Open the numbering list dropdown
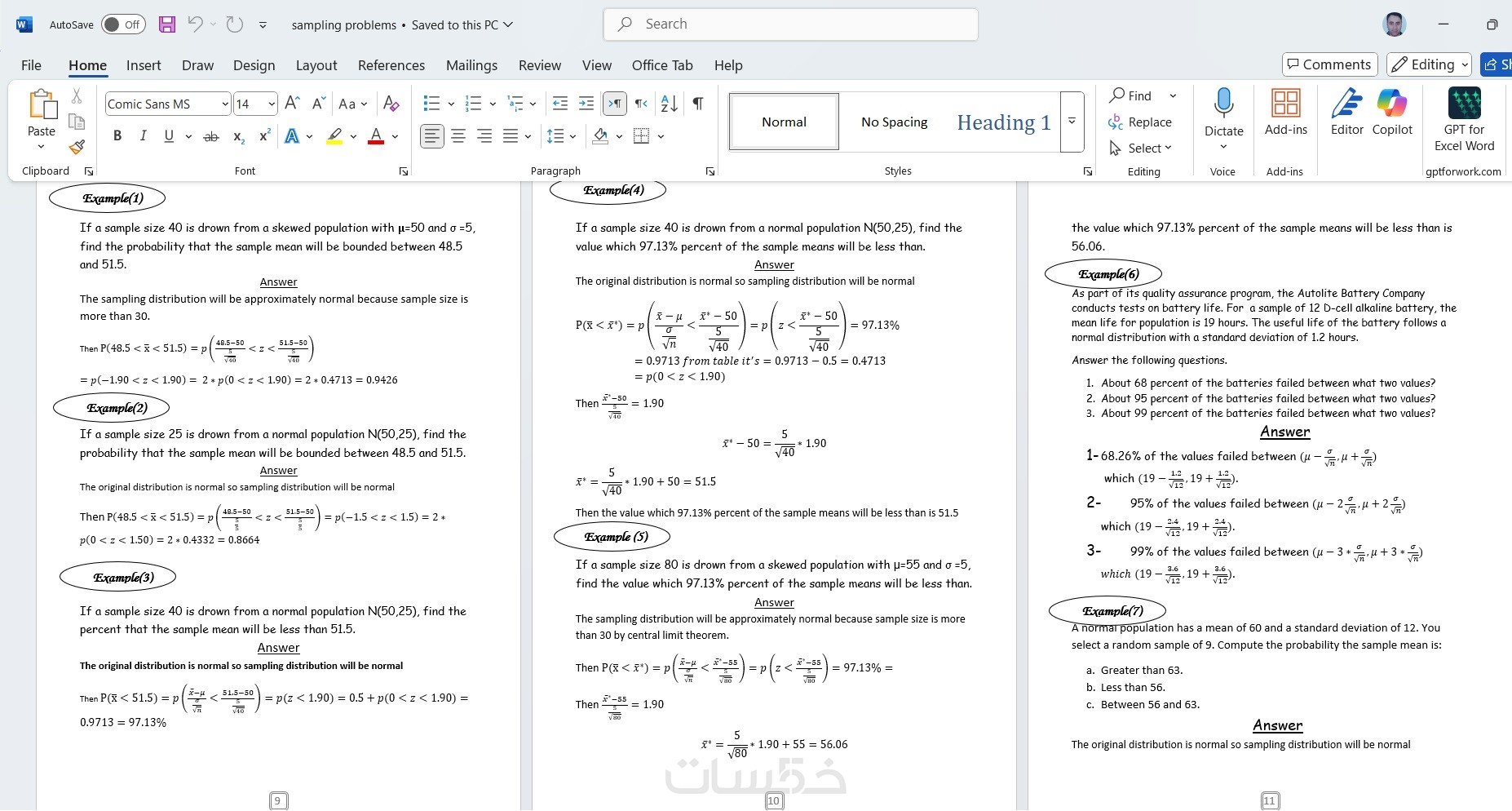1512x811 pixels. tap(493, 104)
